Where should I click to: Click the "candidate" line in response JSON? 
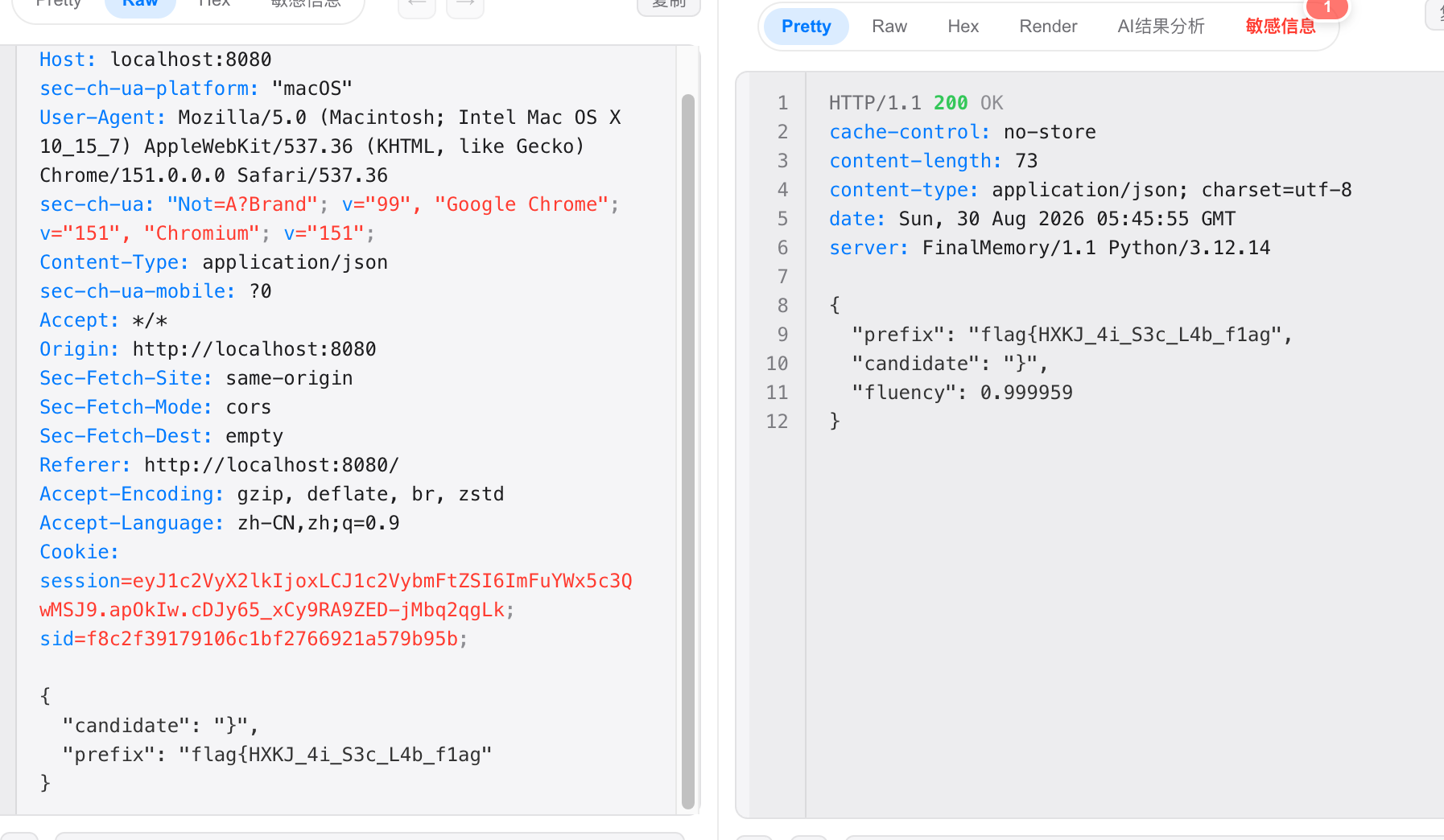950,364
